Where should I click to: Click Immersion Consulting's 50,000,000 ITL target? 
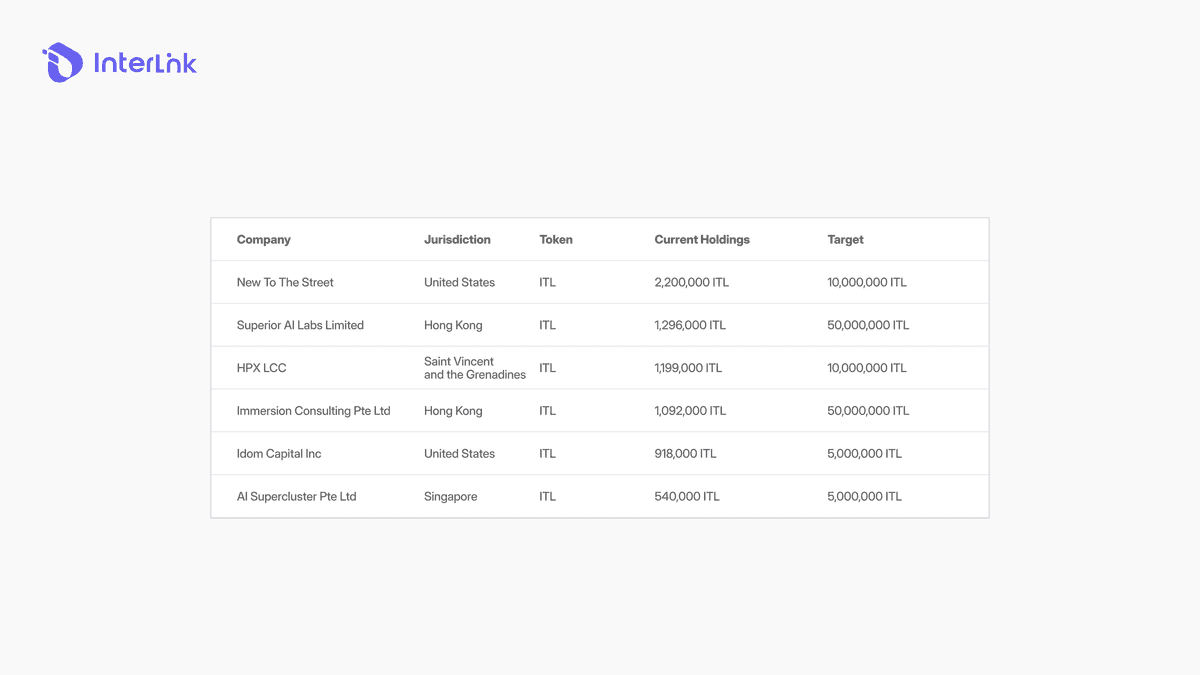pyautogui.click(x=868, y=411)
